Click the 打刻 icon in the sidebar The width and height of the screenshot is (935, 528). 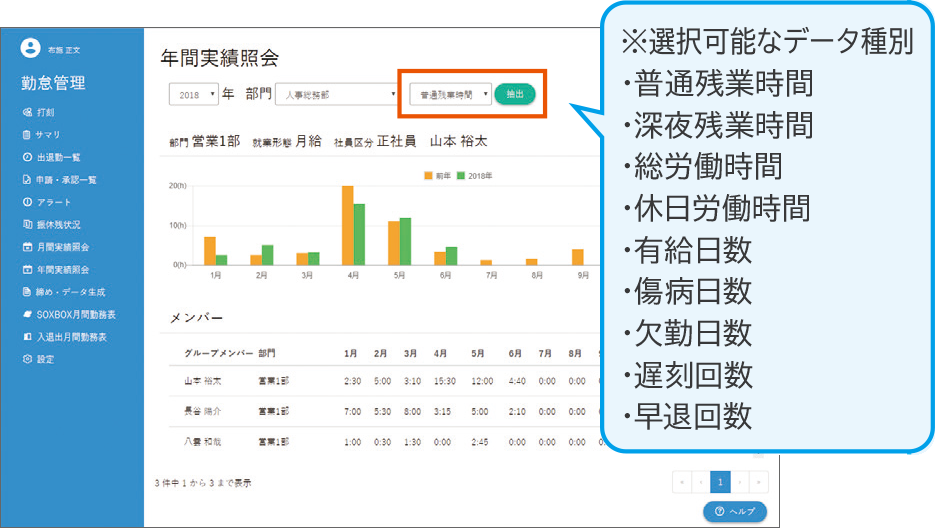coord(27,112)
